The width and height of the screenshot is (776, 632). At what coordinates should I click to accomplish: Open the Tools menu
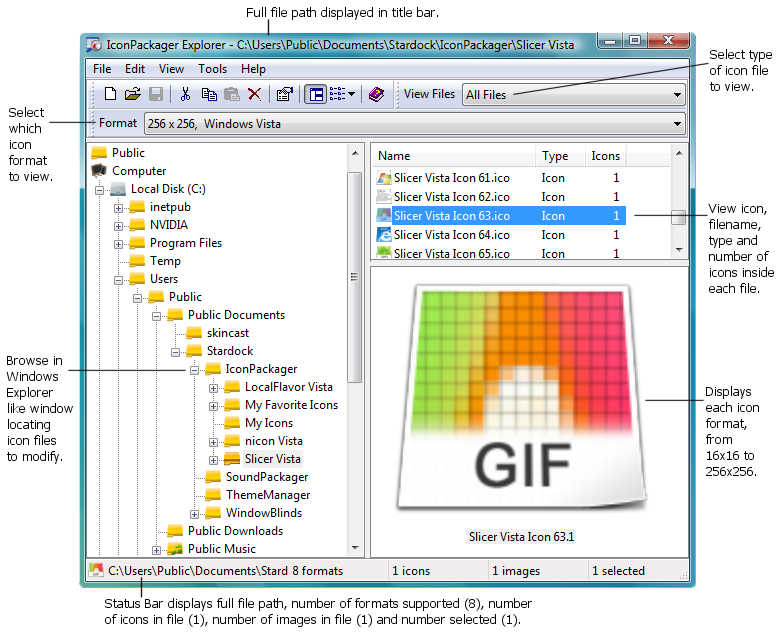[x=212, y=69]
